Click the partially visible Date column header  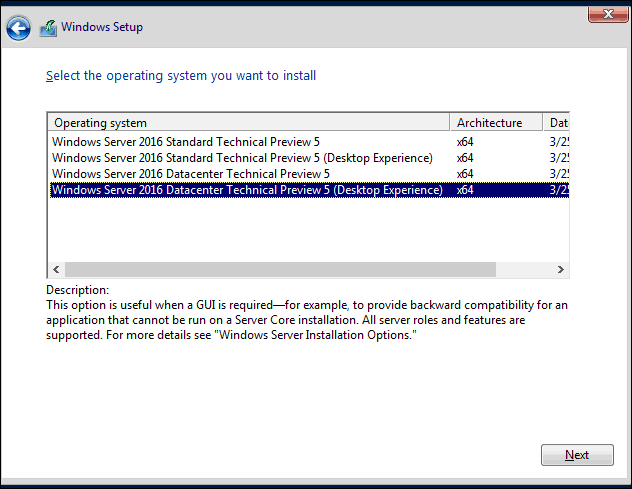pyautogui.click(x=557, y=123)
